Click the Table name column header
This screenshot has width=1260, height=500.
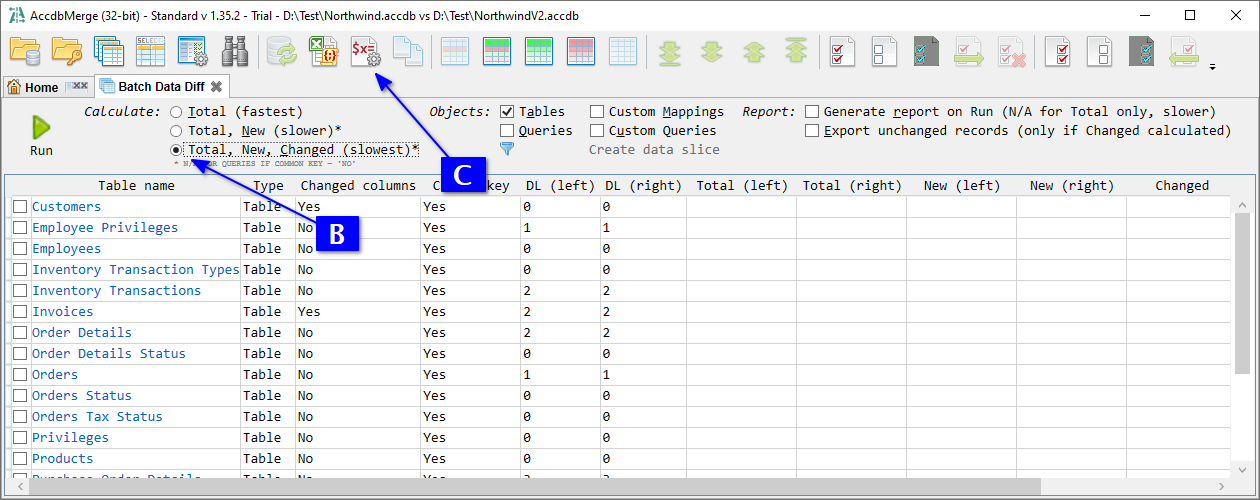point(136,186)
